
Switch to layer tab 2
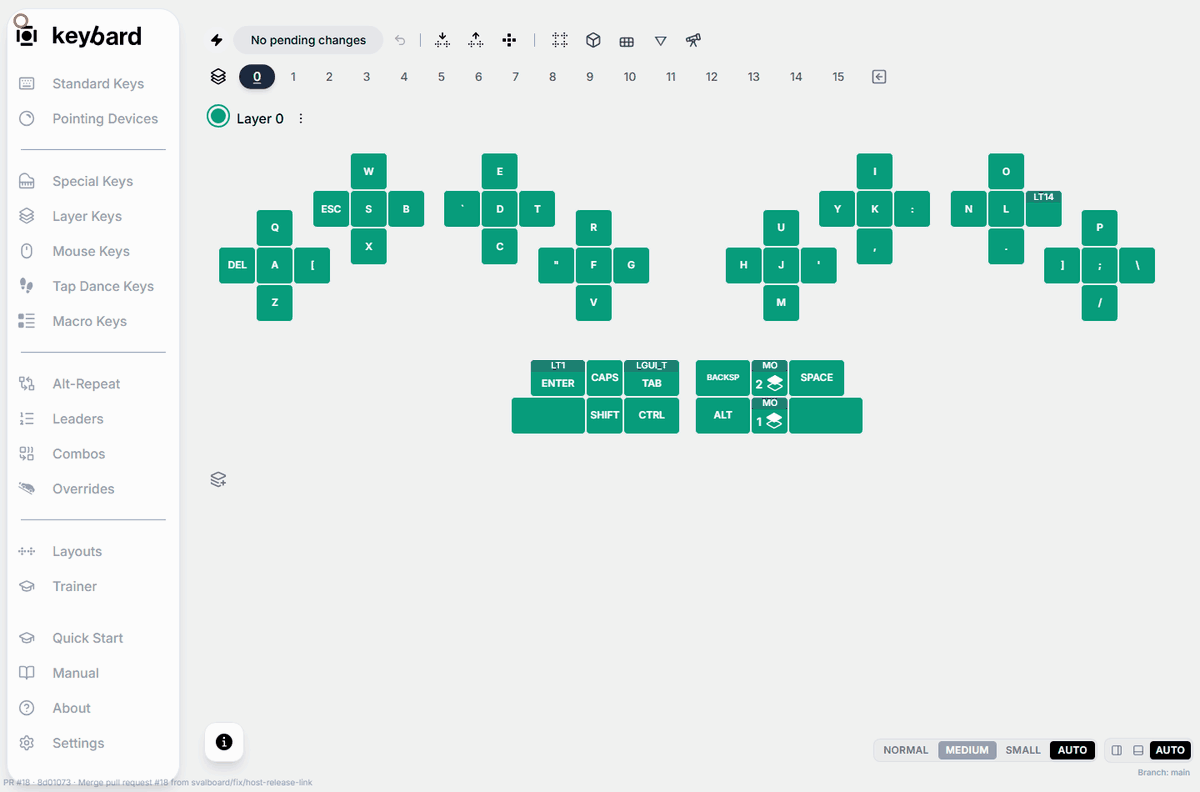point(329,76)
